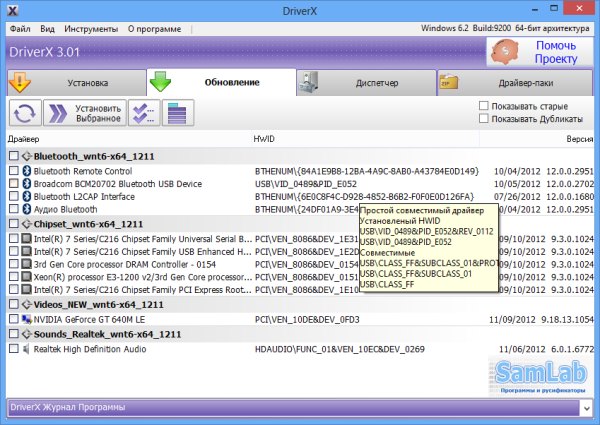Screen dimensions: 600x425
Task: Click Bluetooth icon next to Bluetooth Remote Control
Action: click(x=27, y=171)
